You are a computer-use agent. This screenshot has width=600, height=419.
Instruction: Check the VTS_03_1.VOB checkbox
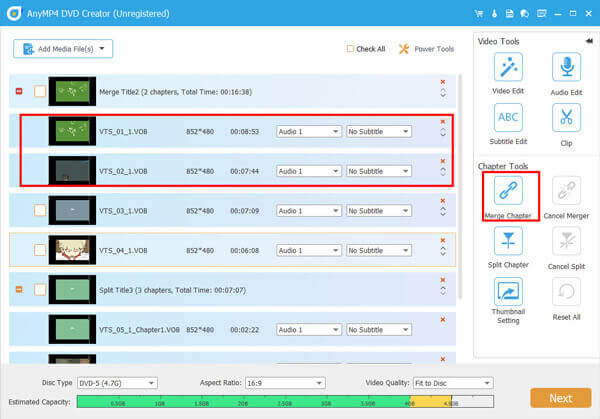pyautogui.click(x=40, y=210)
